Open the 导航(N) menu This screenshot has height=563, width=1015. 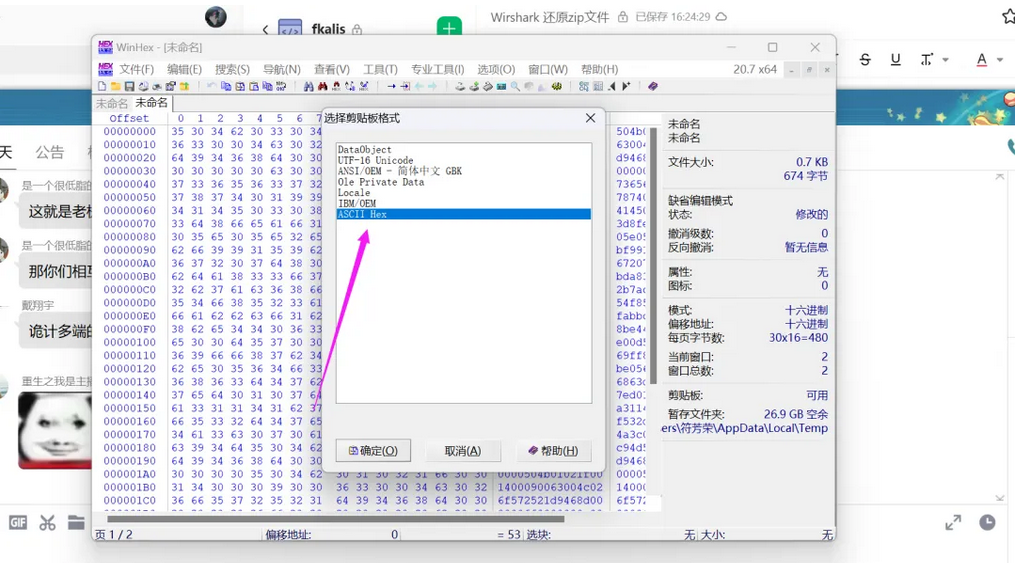click(282, 69)
